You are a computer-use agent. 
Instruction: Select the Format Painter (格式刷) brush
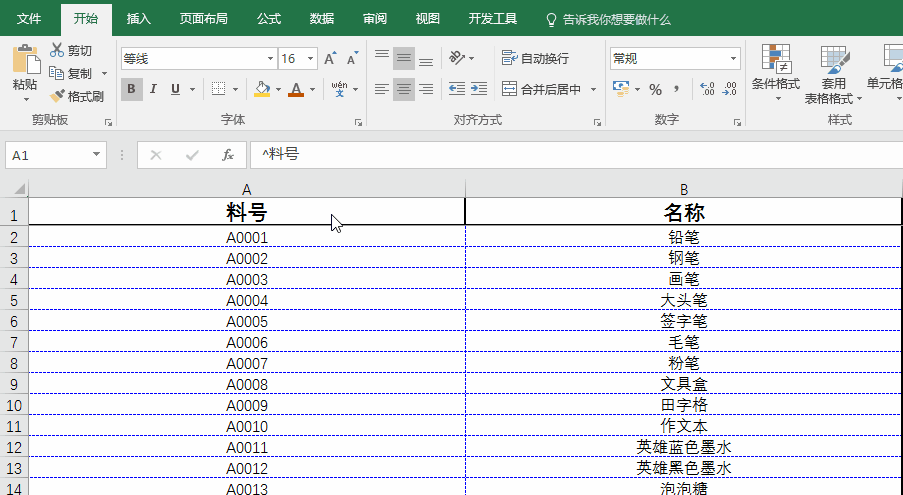click(57, 96)
